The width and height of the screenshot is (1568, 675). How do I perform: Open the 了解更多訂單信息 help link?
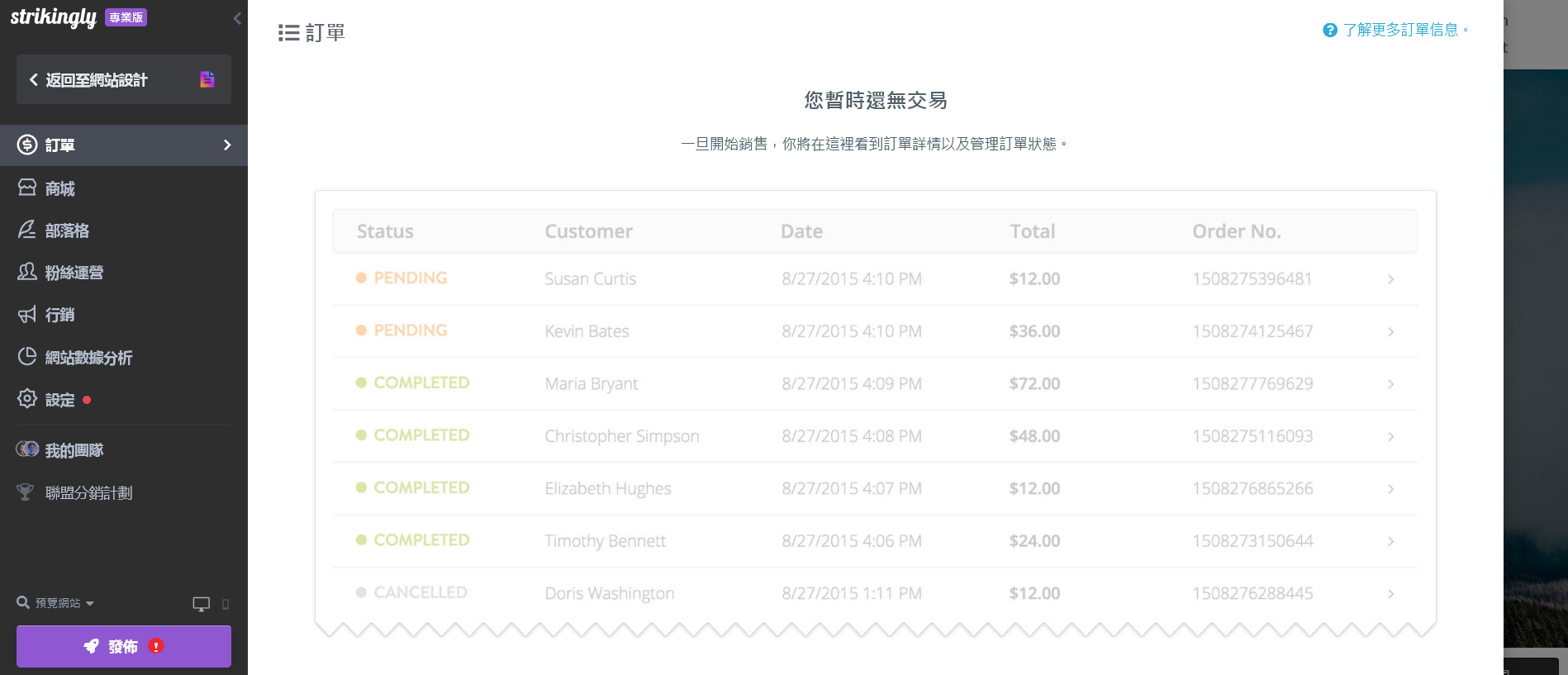click(x=1395, y=30)
